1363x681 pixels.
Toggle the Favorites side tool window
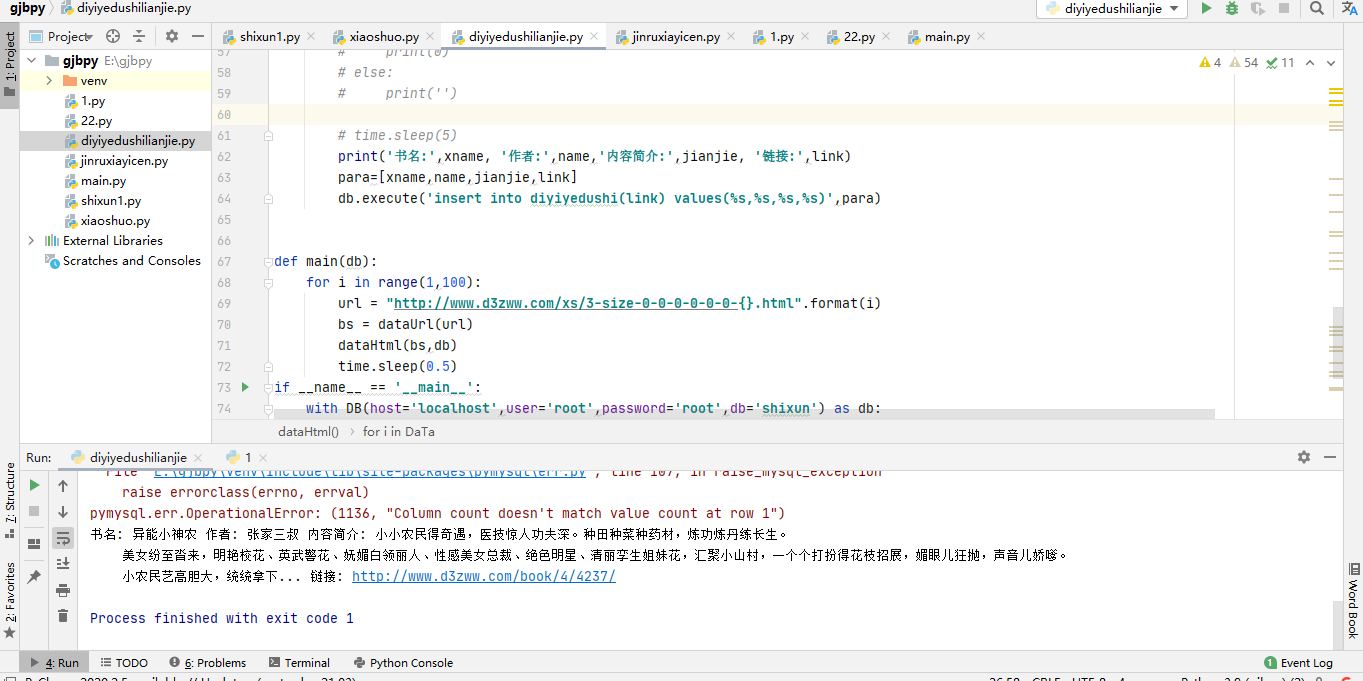[x=10, y=600]
